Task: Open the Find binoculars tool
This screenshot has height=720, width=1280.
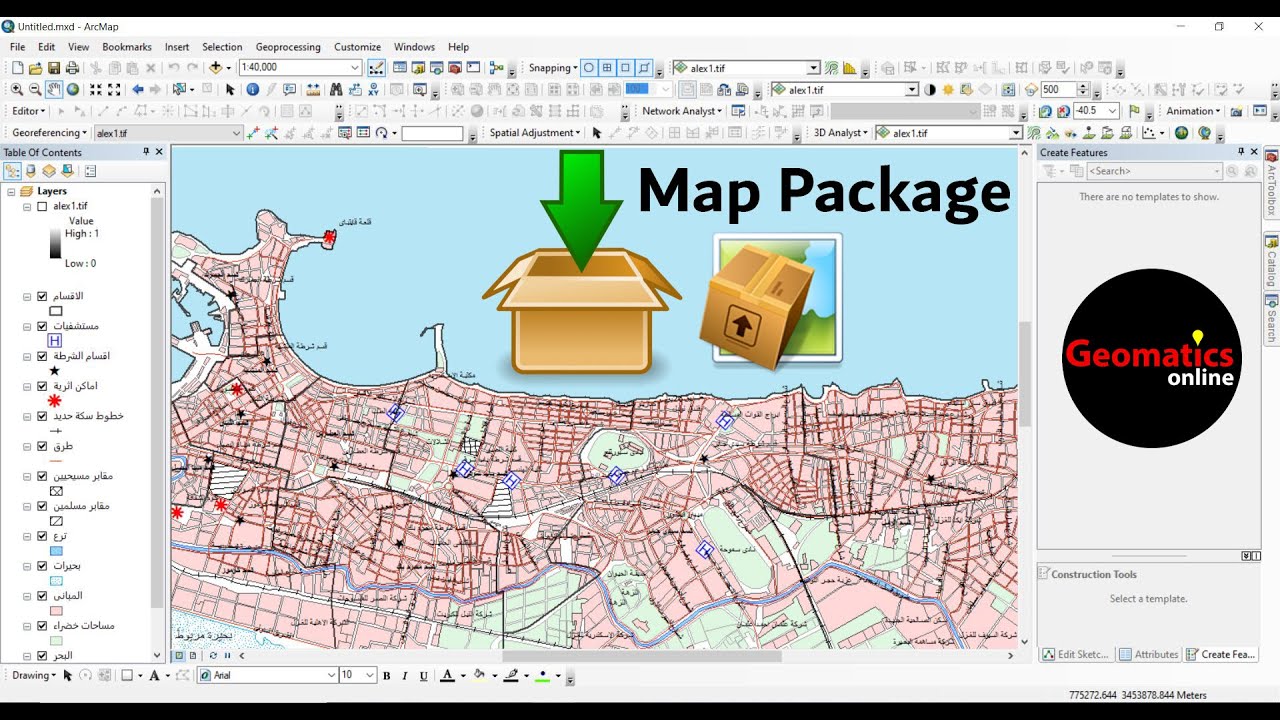Action: pos(336,89)
